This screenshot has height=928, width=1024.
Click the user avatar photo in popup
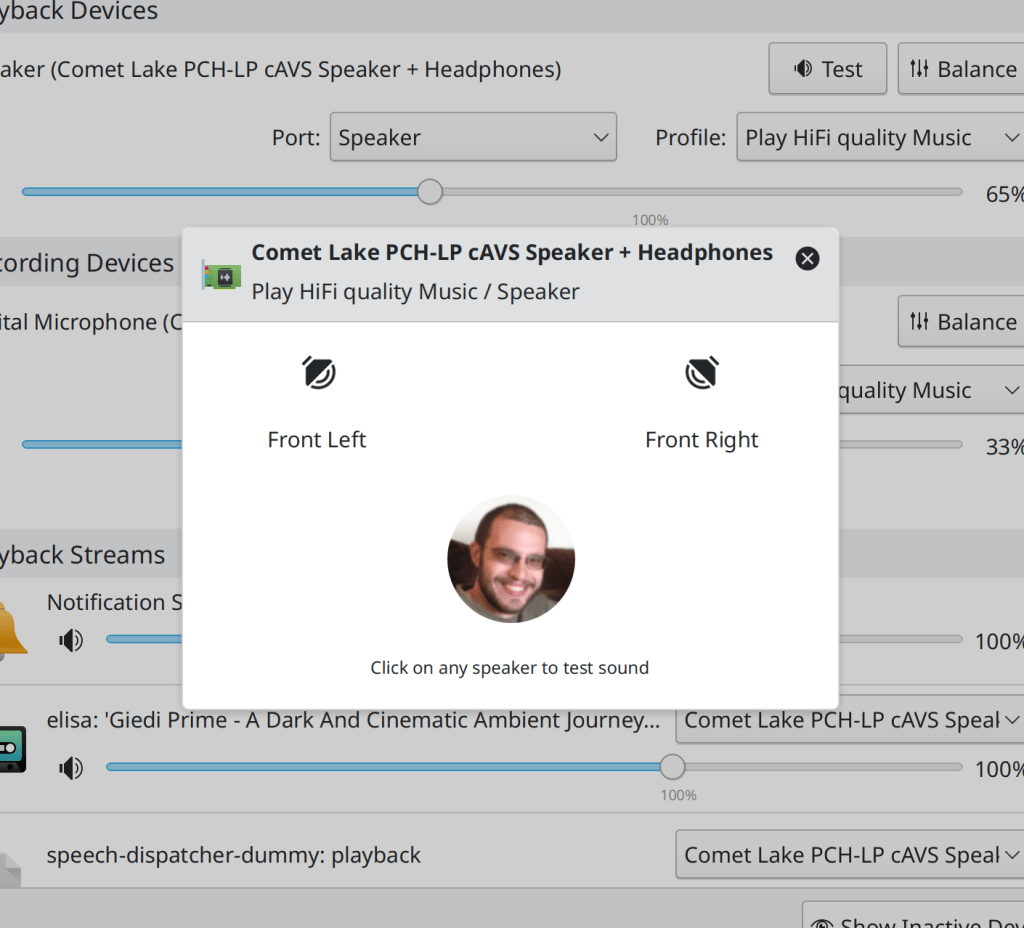coord(510,560)
